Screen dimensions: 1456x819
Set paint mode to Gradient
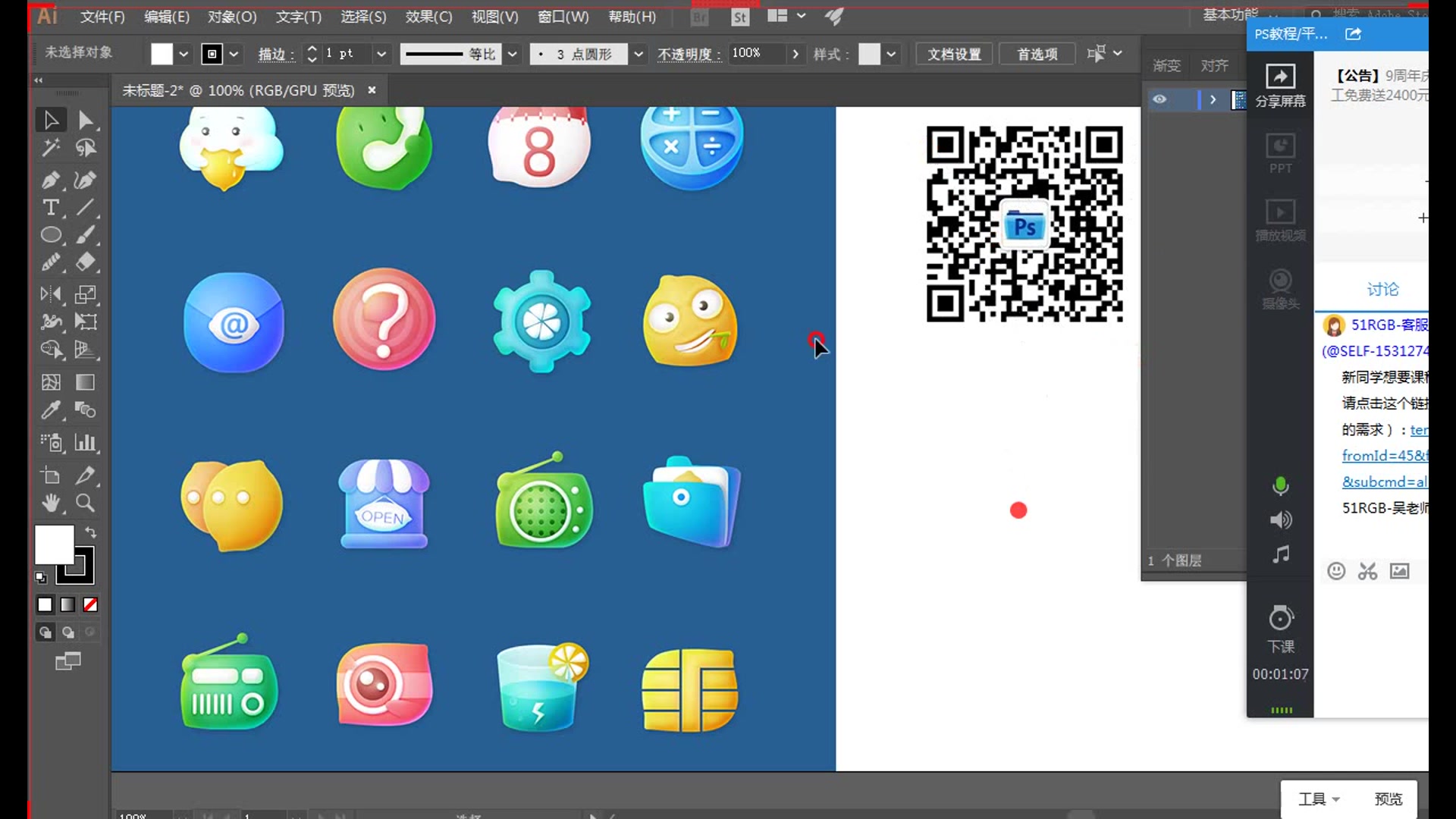click(67, 604)
